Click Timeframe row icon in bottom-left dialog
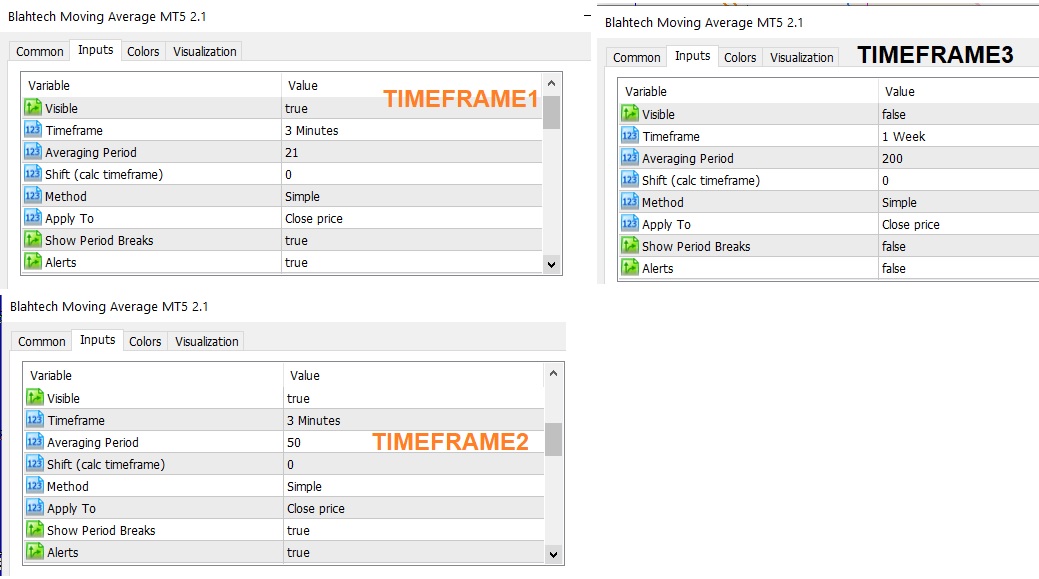Image resolution: width=1039 pixels, height=579 pixels. [x=34, y=419]
